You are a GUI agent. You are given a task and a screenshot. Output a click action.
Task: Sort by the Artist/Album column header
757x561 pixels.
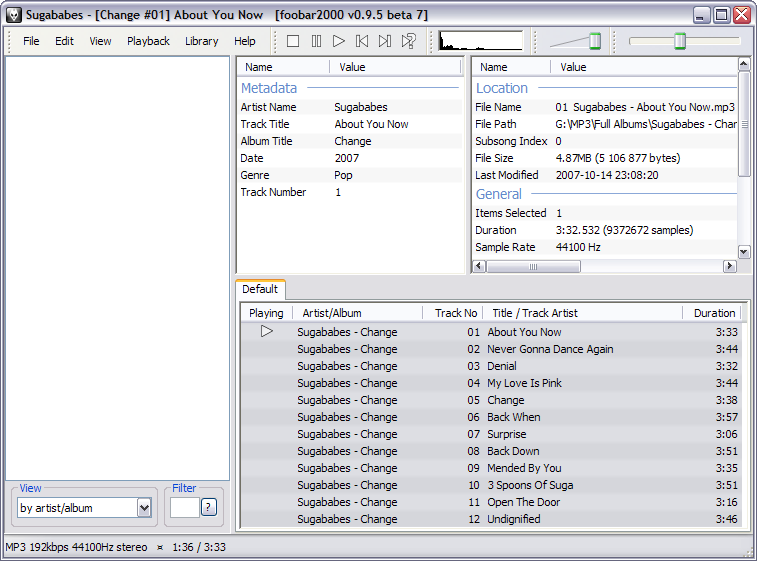(357, 313)
